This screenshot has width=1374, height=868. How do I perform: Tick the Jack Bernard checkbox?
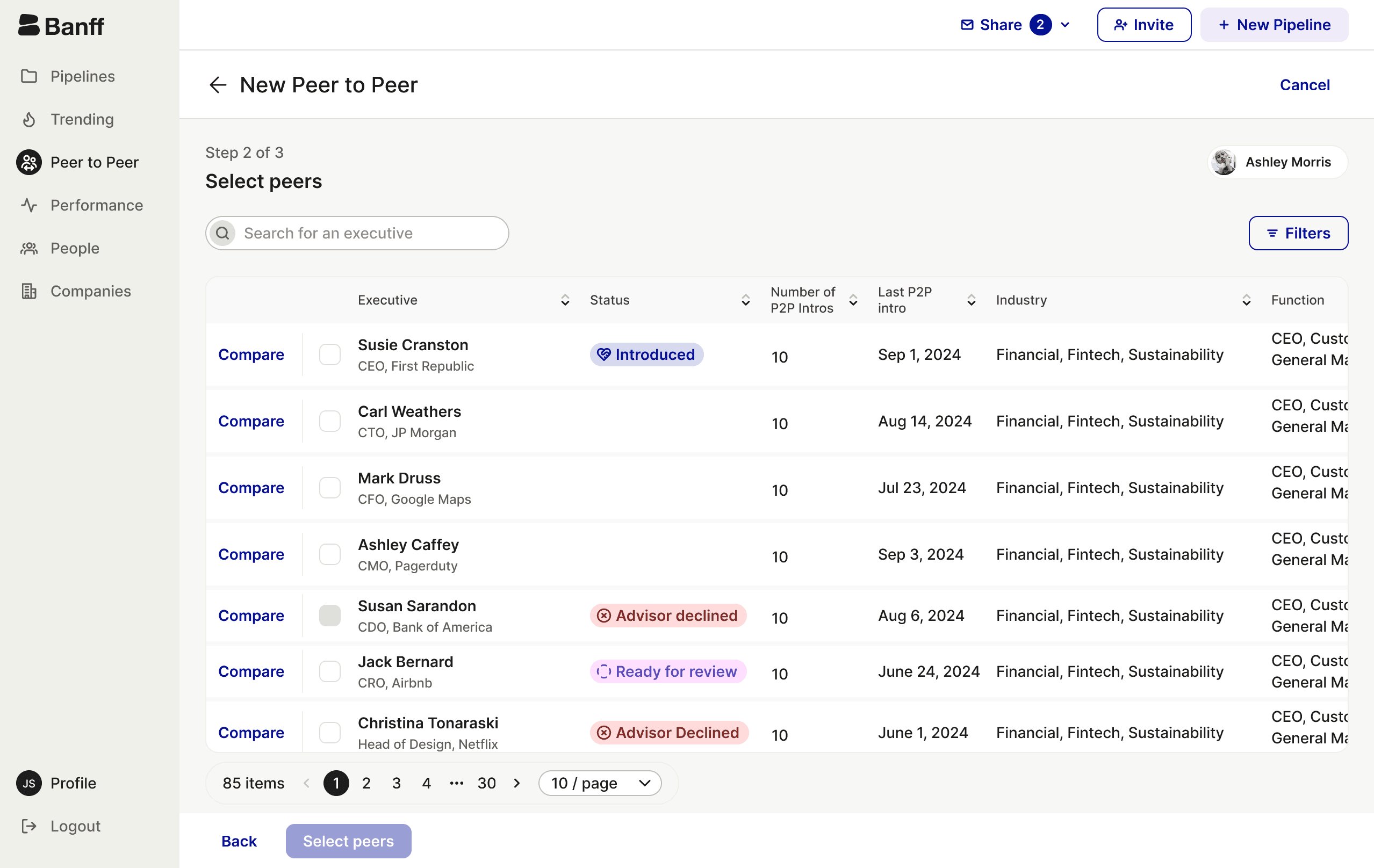click(330, 671)
